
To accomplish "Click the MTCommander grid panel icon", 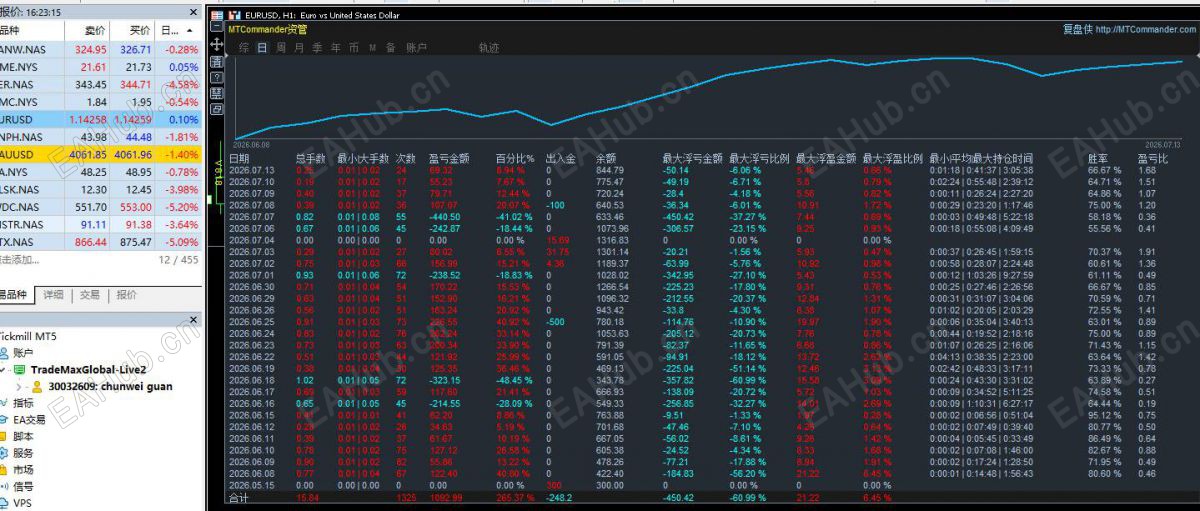I will 218,15.
